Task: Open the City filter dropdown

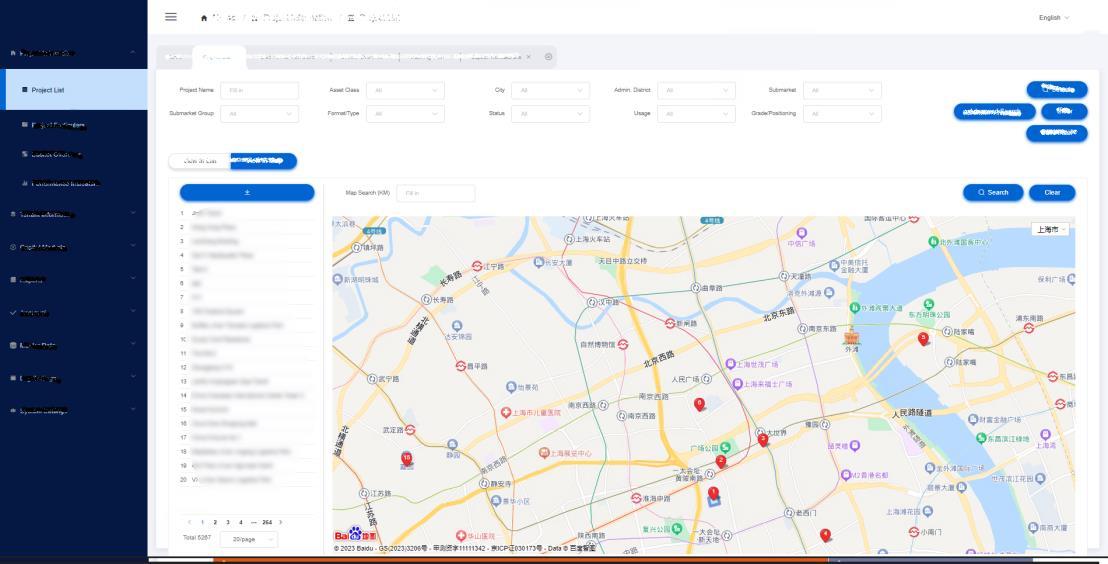Action: (x=550, y=90)
